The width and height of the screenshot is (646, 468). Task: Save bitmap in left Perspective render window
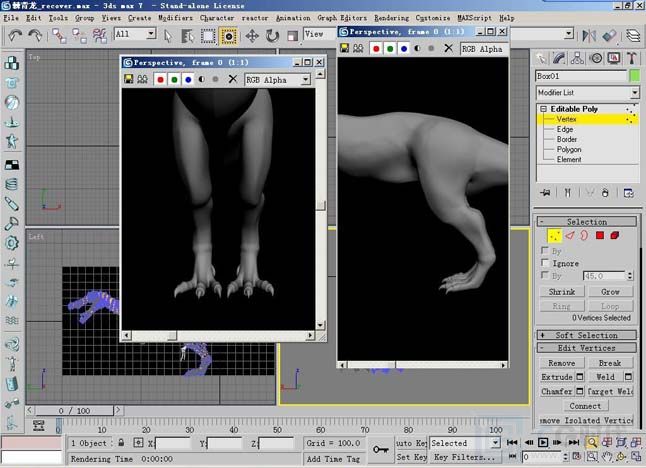tap(129, 79)
